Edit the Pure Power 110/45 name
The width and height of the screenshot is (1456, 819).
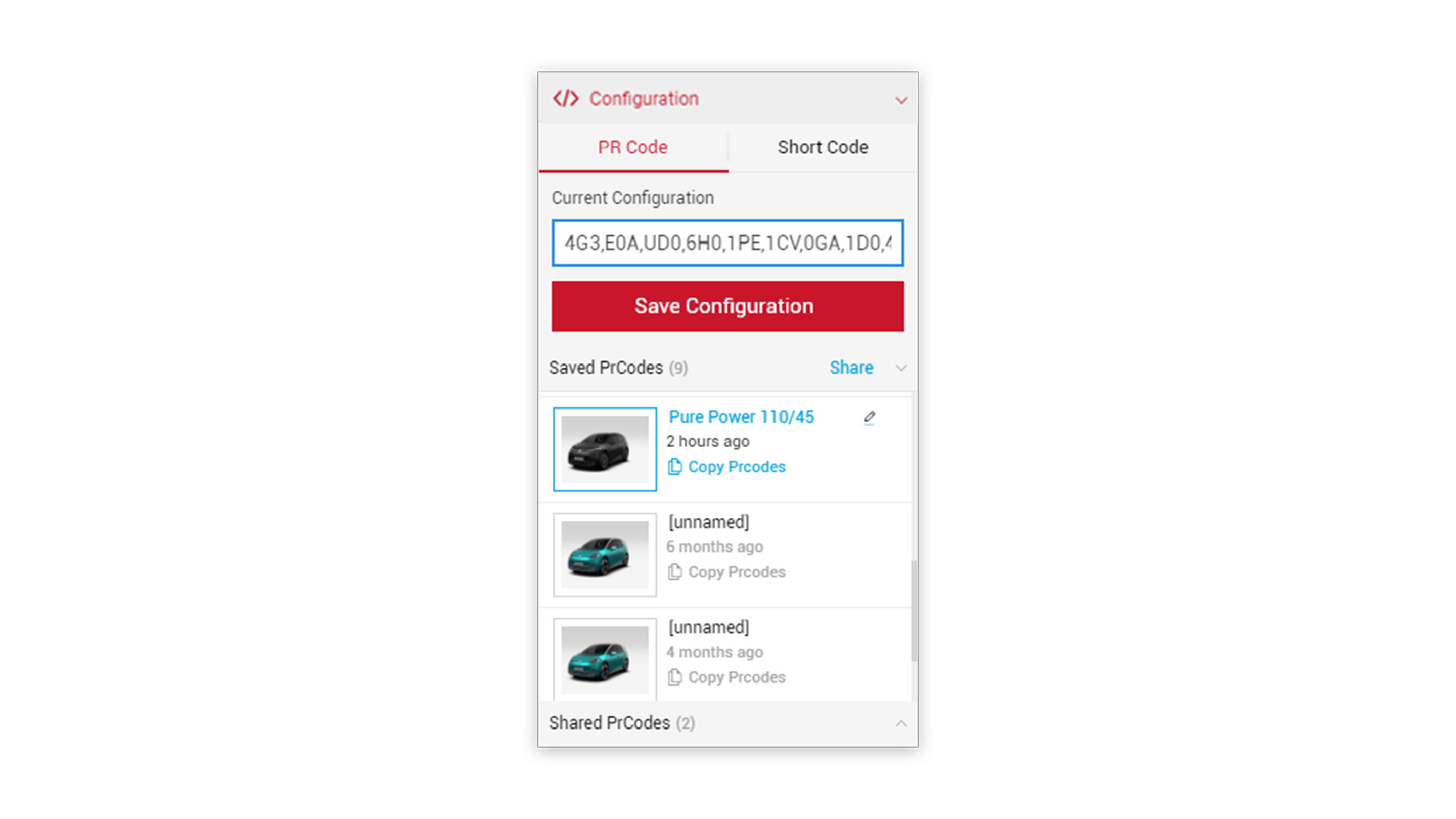pyautogui.click(x=870, y=418)
